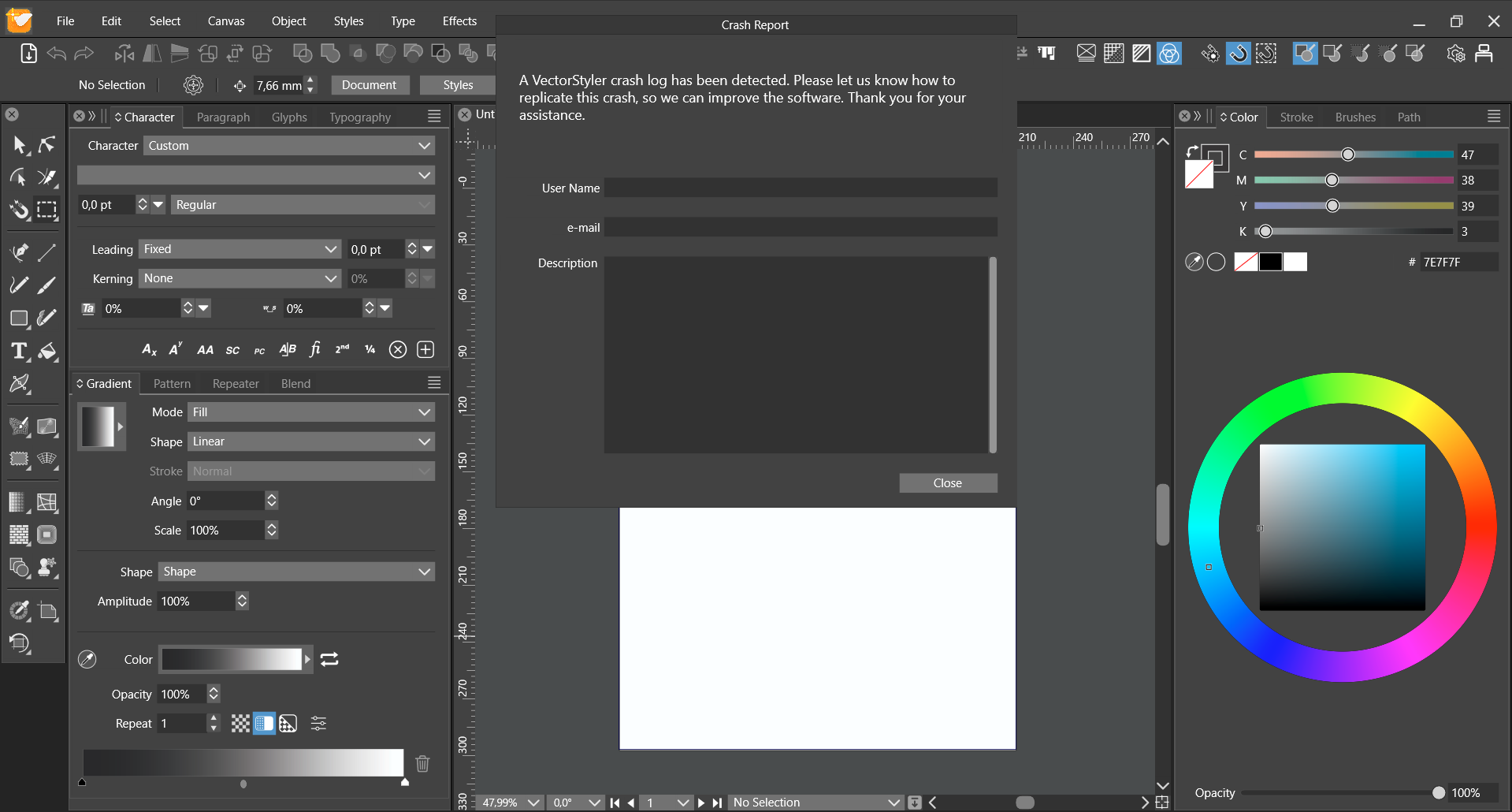Viewport: 1512px width, 812px height.
Task: Select the Text tool in toolbox
Action: pyautogui.click(x=19, y=351)
